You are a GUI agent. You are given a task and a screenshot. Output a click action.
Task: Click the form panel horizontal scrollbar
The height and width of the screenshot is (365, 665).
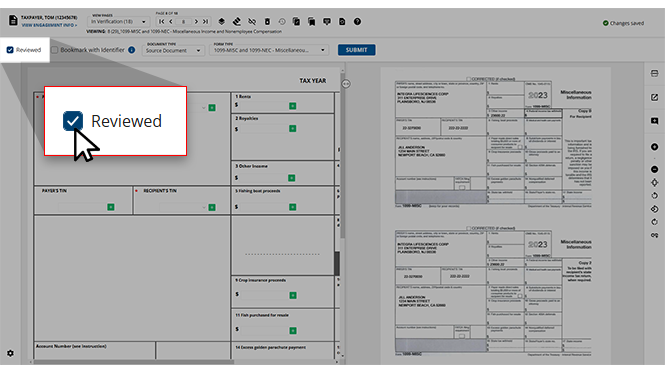click(133, 362)
